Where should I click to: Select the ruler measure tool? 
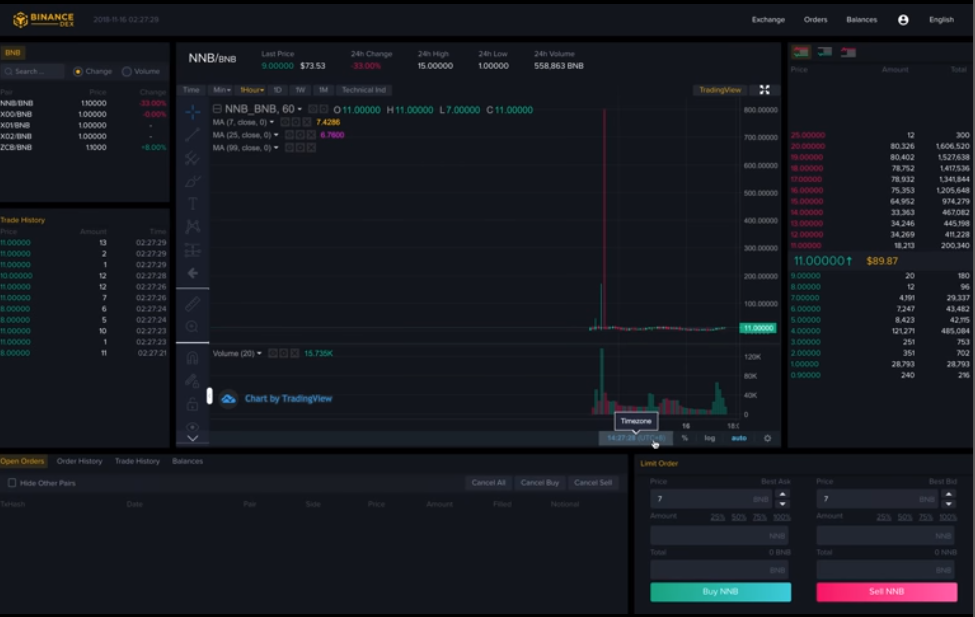[193, 304]
